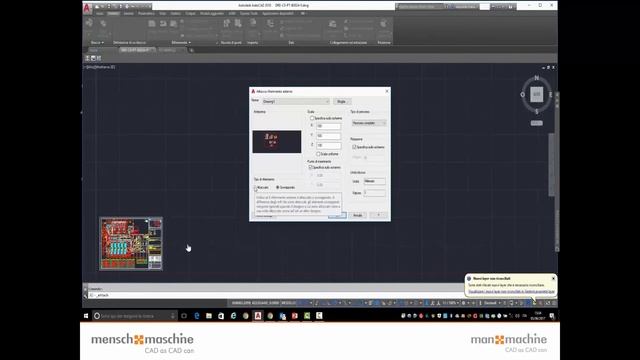Open the Inserisci ribbon tab
The height and width of the screenshot is (360, 640).
(113, 13)
